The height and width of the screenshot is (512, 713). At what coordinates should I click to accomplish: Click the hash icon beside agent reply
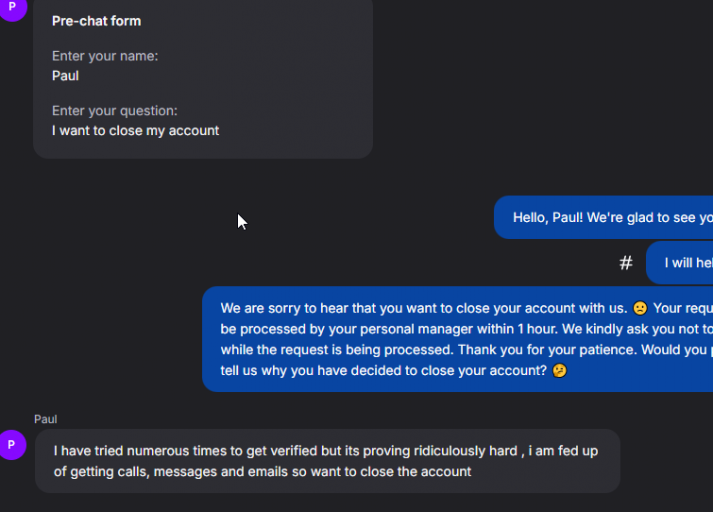(626, 263)
